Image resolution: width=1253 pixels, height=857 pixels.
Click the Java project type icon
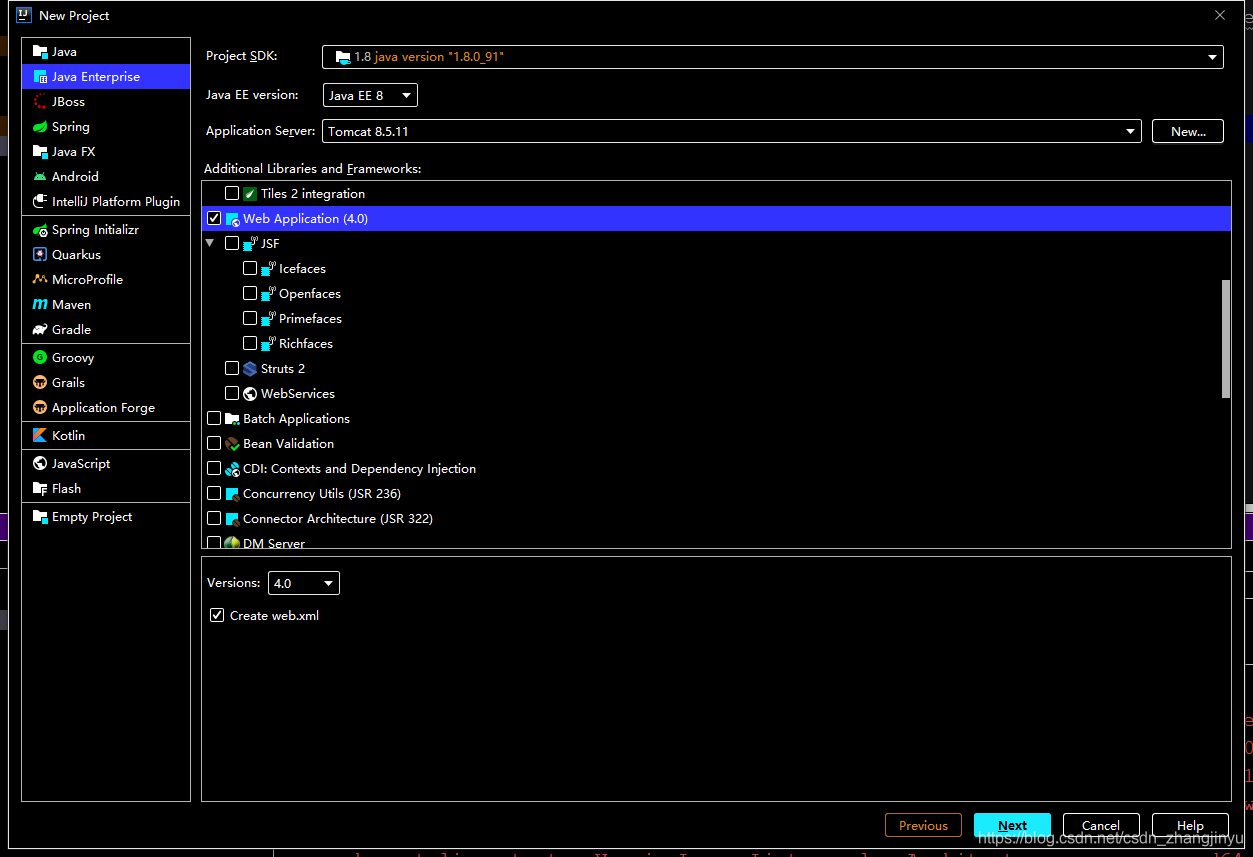(40, 52)
